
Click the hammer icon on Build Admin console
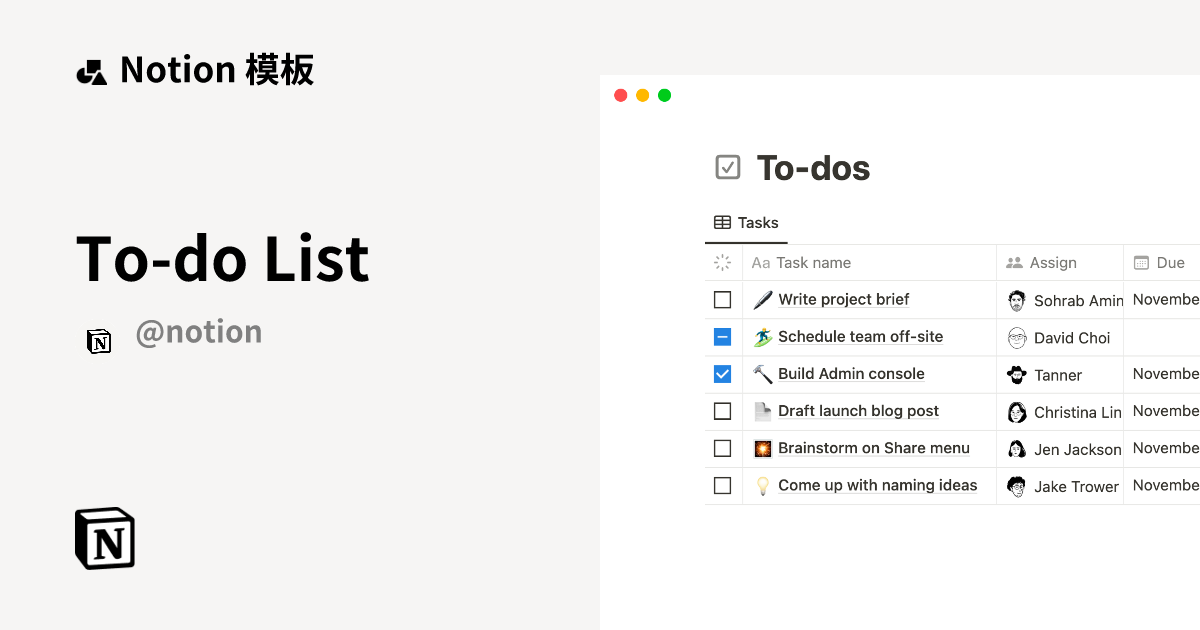click(762, 374)
